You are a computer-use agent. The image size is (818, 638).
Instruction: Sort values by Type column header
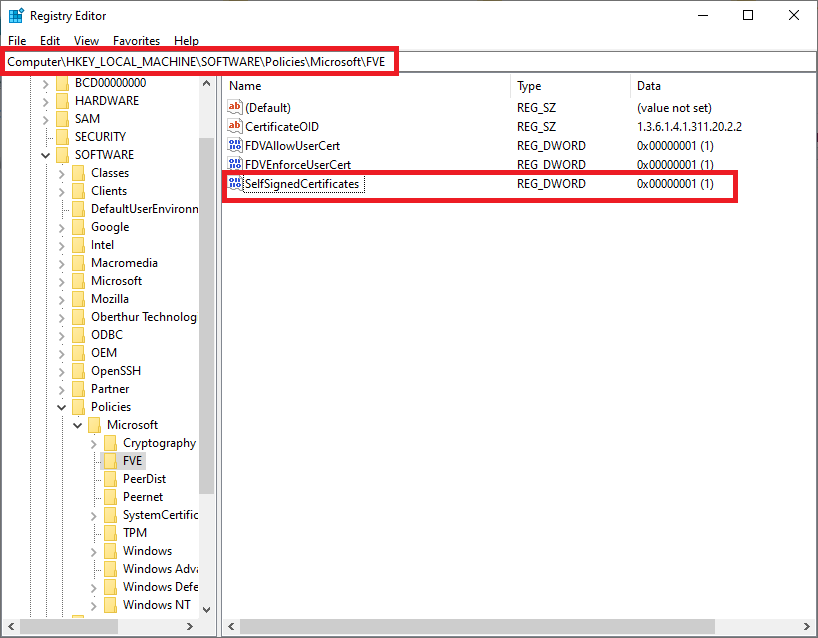tap(570, 86)
